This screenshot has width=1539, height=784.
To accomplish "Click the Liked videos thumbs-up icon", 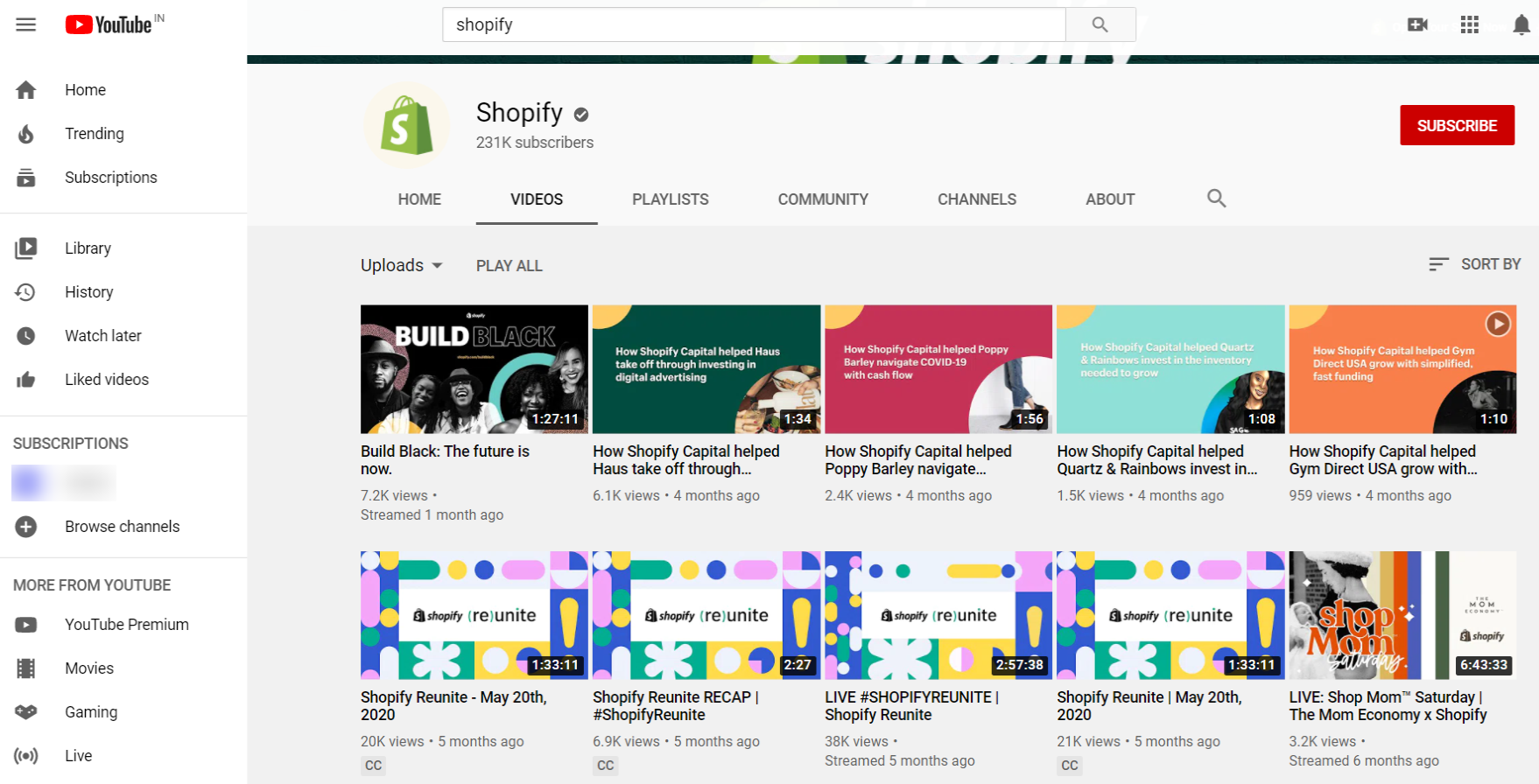I will (26, 380).
